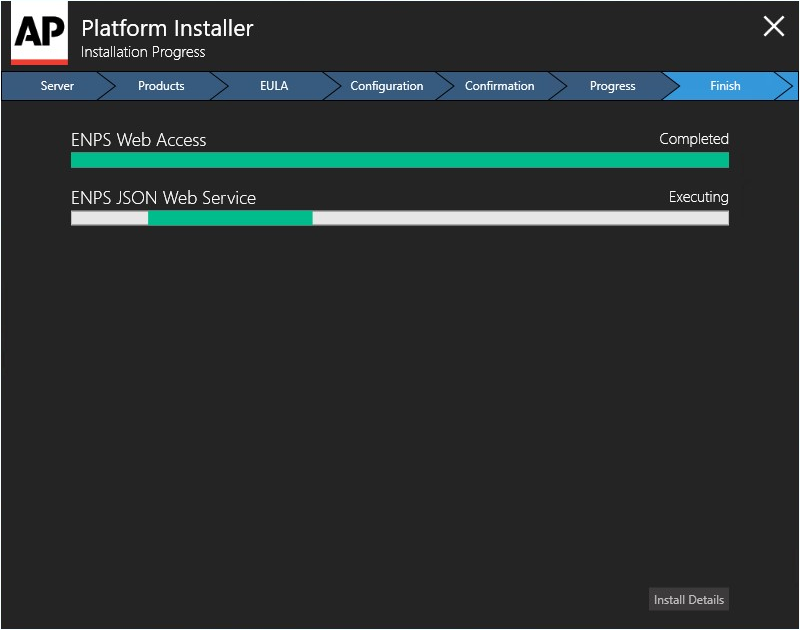Switch to the Configuration step

[387, 86]
